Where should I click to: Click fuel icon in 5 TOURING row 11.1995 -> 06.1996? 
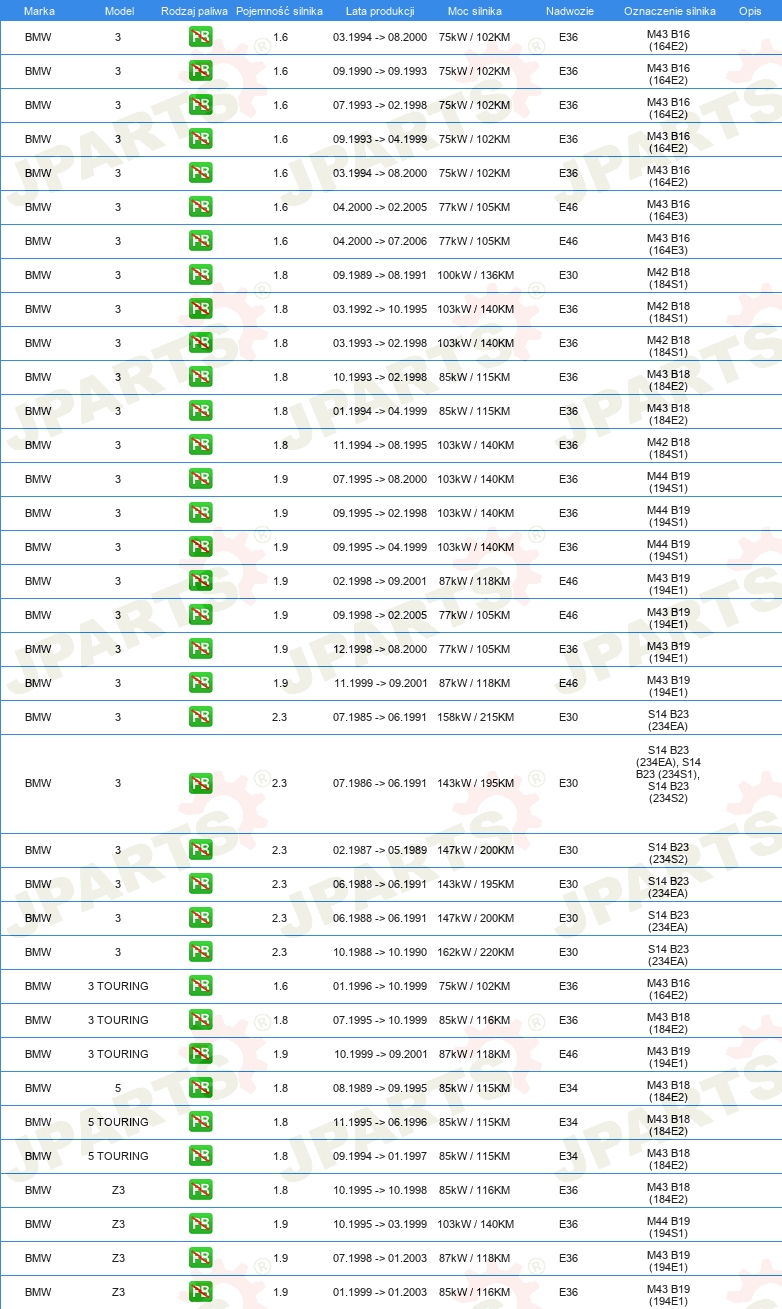pos(200,1122)
